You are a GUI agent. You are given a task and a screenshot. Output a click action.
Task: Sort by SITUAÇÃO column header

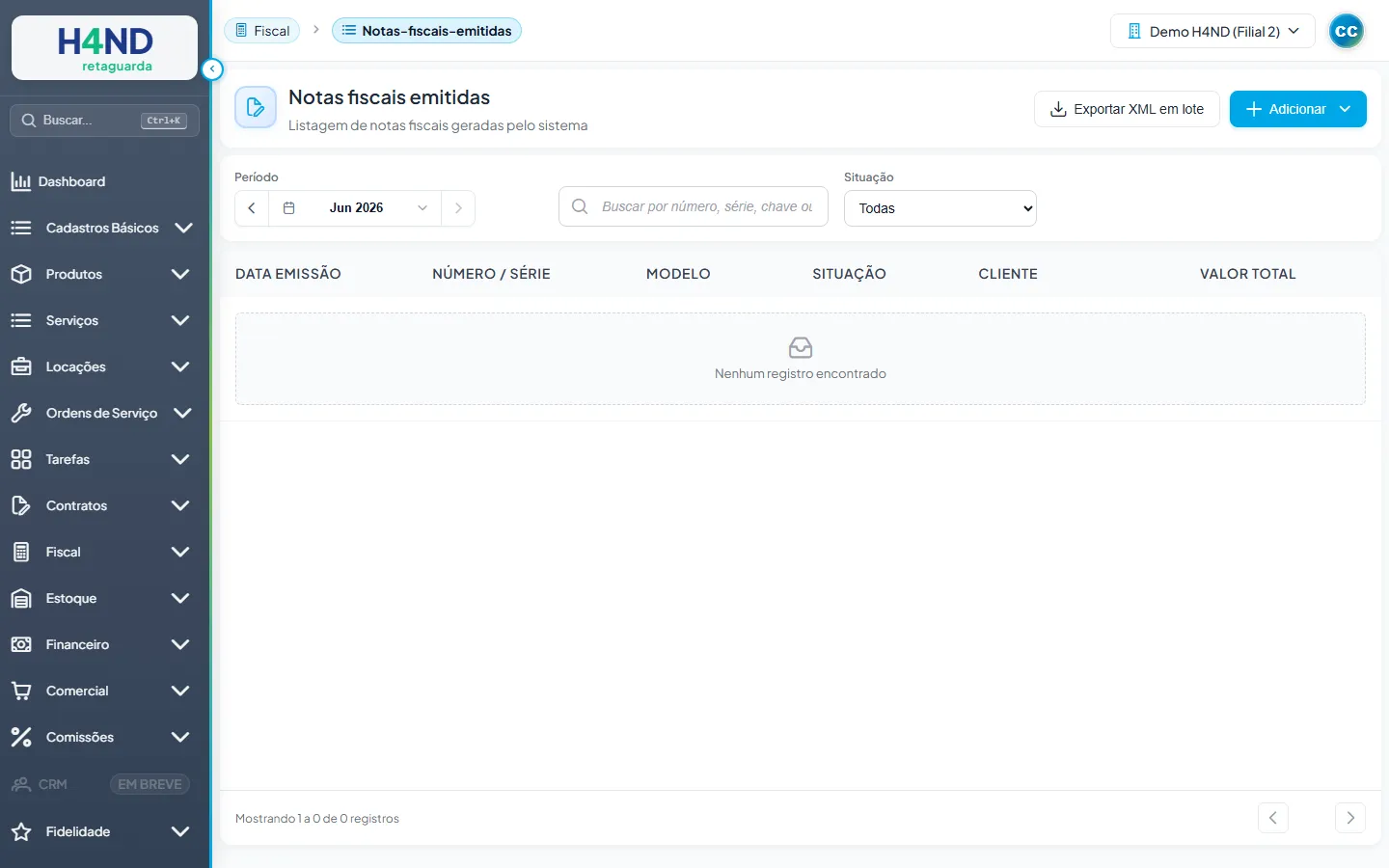(849, 274)
